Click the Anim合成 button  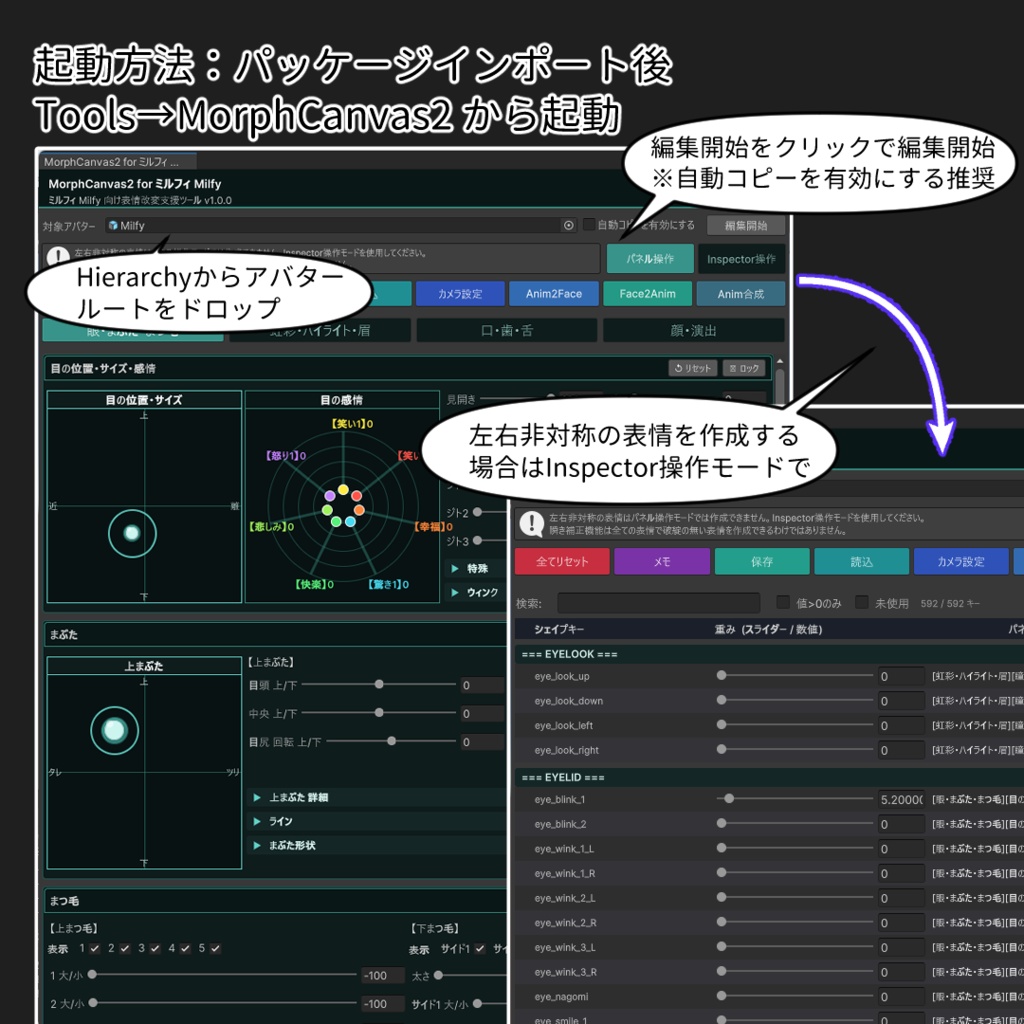741,294
